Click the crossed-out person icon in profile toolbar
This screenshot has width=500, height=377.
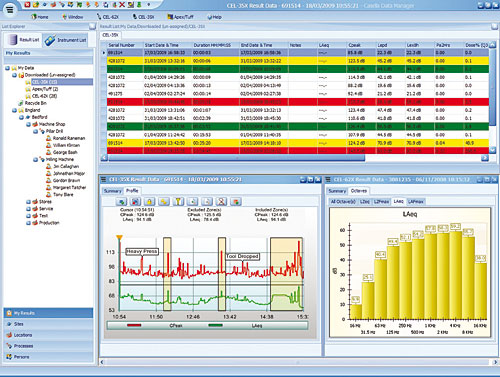[221, 201]
